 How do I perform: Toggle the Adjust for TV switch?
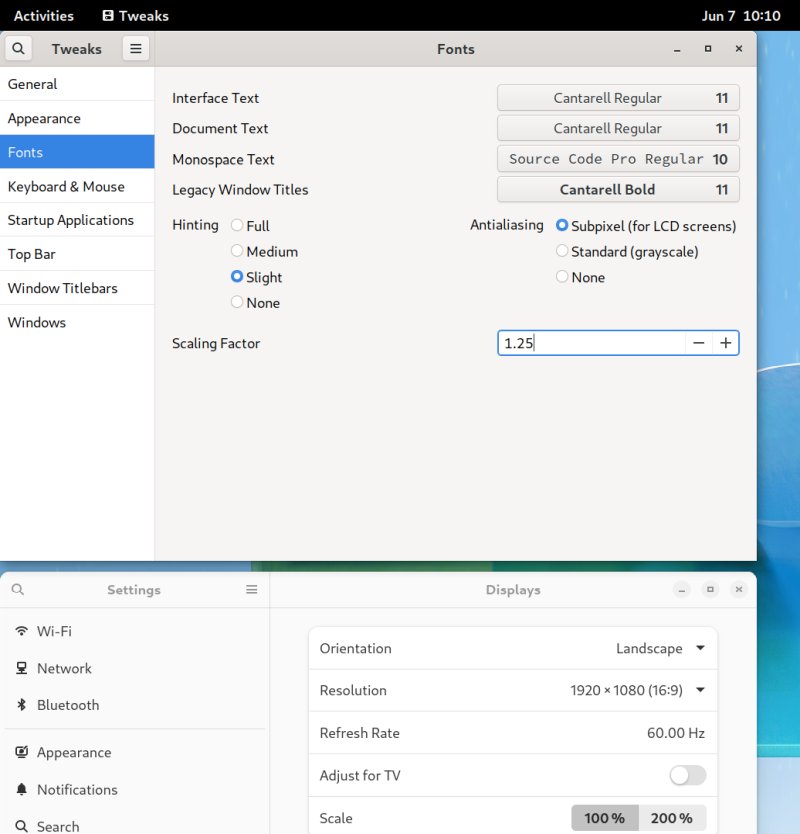point(687,775)
